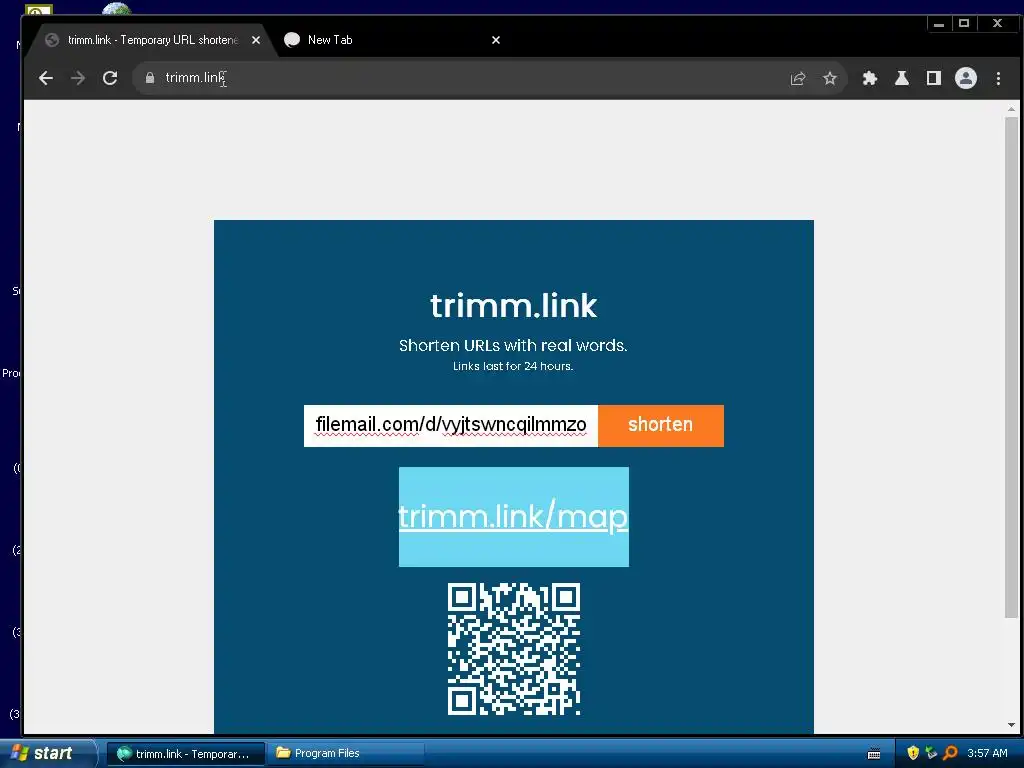Open the Extensions puzzle menu

pos(869,78)
